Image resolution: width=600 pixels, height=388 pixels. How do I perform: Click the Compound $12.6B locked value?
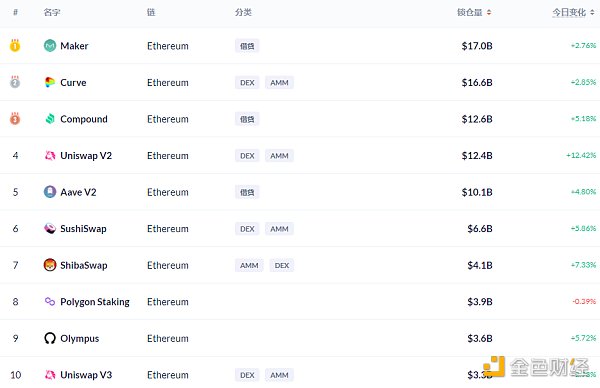click(477, 119)
